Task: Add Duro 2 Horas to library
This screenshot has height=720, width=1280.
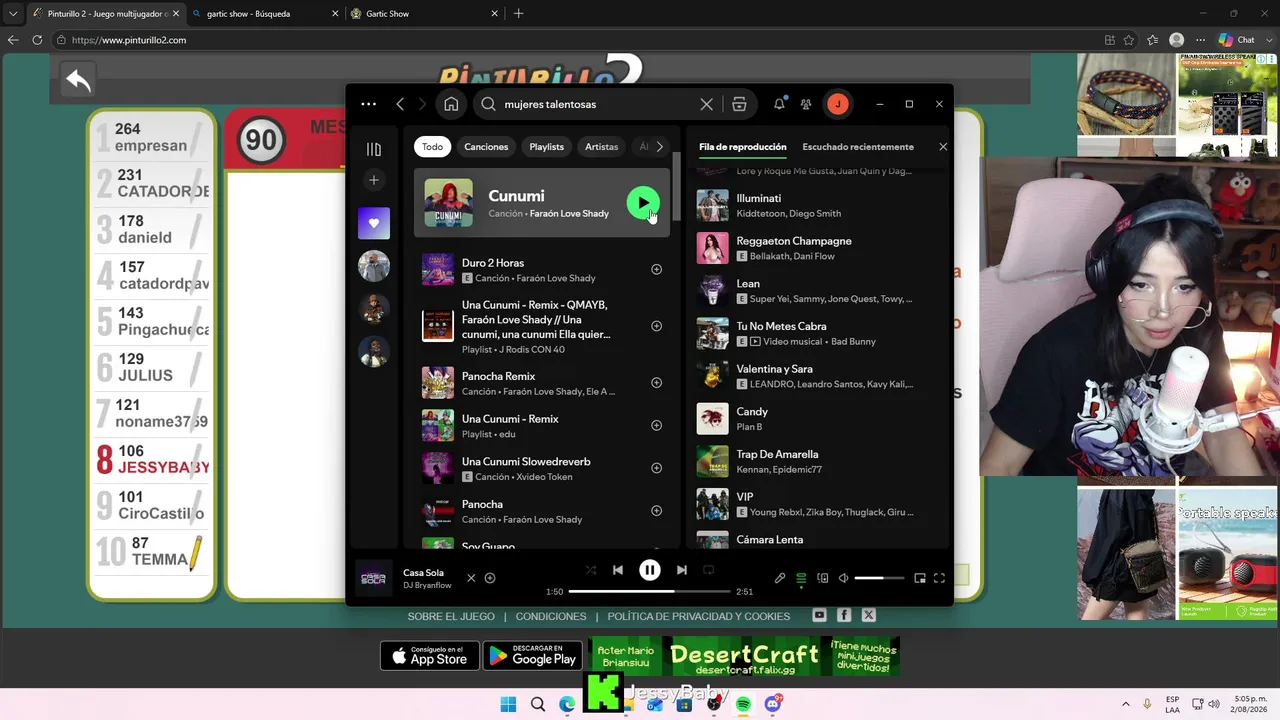Action: 656,269
